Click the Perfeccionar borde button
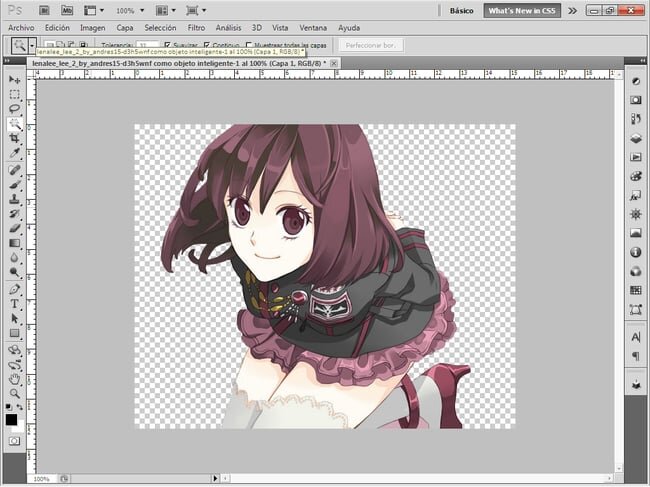Screen dimensions: 650x487 click(371, 45)
